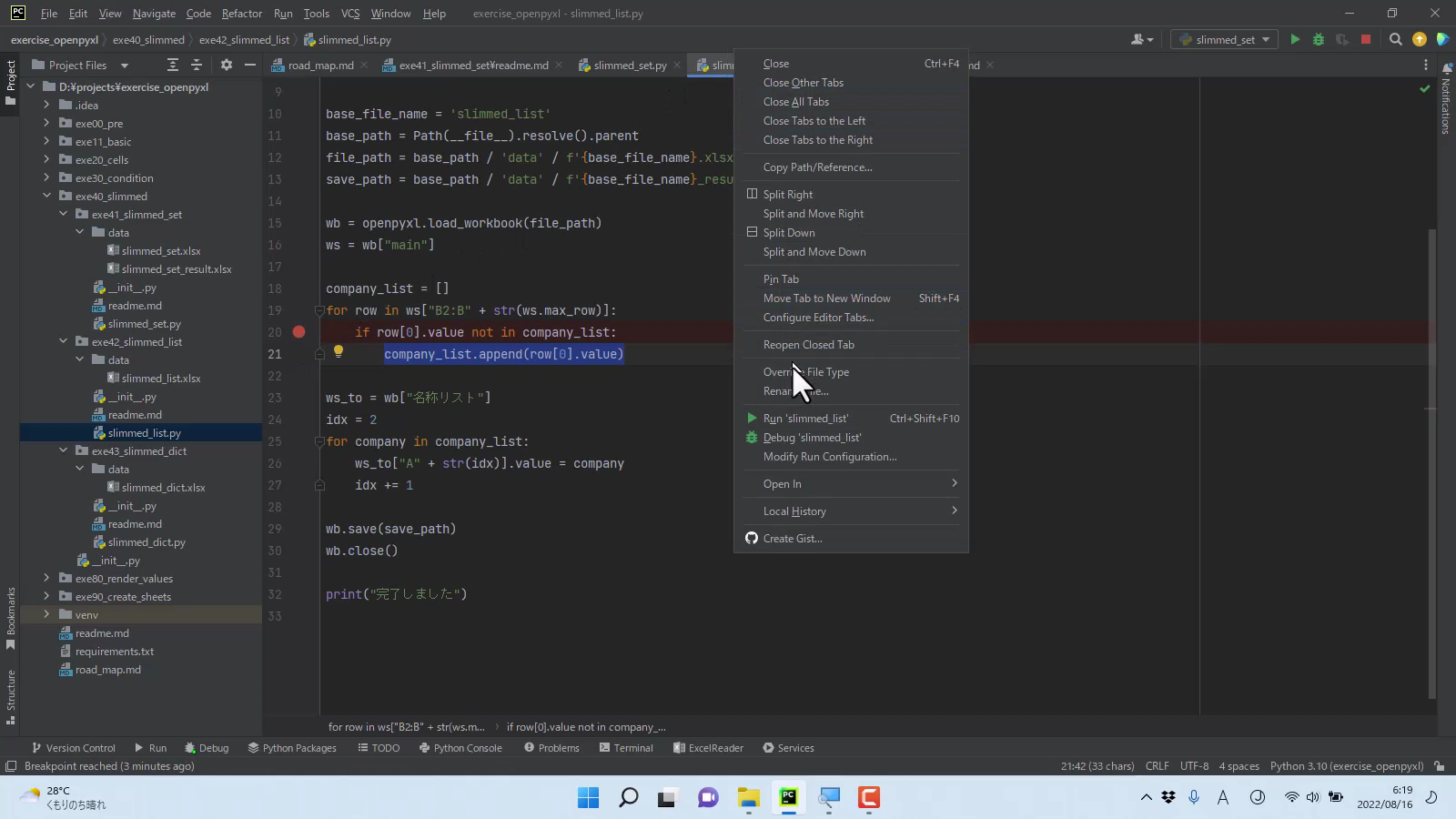The width and height of the screenshot is (1456, 819).
Task: Click the editor vertical scrollbar
Action: pos(1432,455)
